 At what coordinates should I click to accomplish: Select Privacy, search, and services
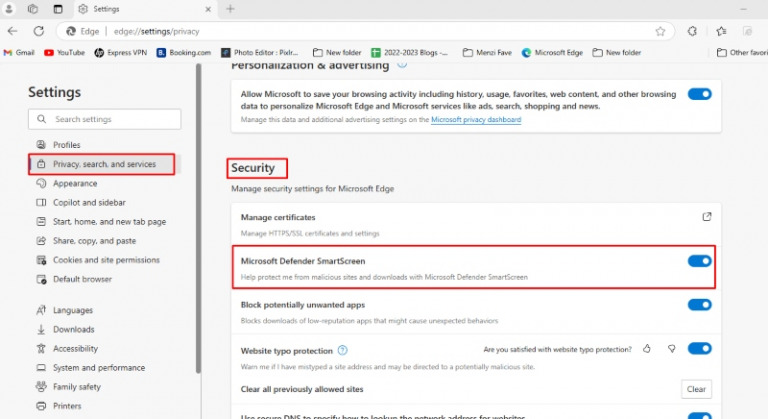pyautogui.click(x=103, y=164)
